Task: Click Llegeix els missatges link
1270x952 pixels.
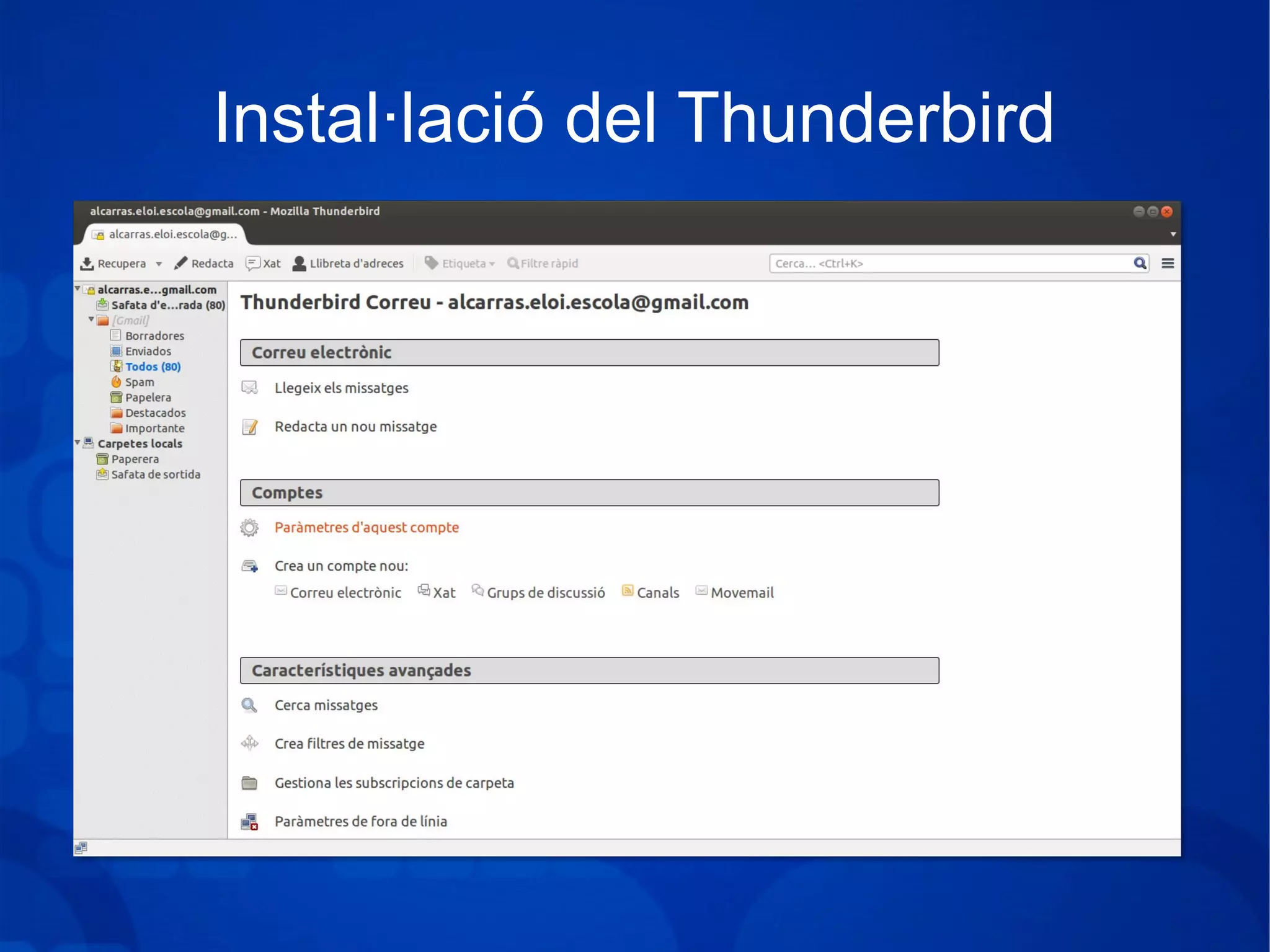Action: pos(341,388)
